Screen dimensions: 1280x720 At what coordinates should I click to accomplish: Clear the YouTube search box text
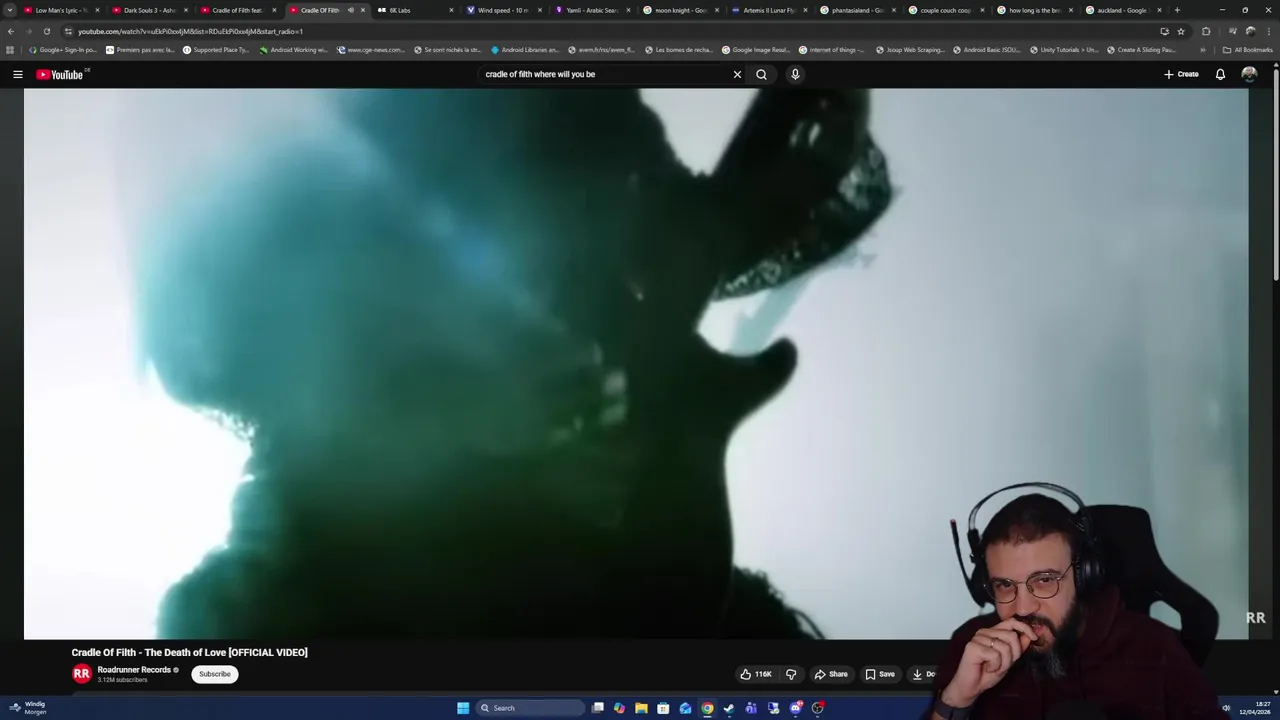point(737,74)
